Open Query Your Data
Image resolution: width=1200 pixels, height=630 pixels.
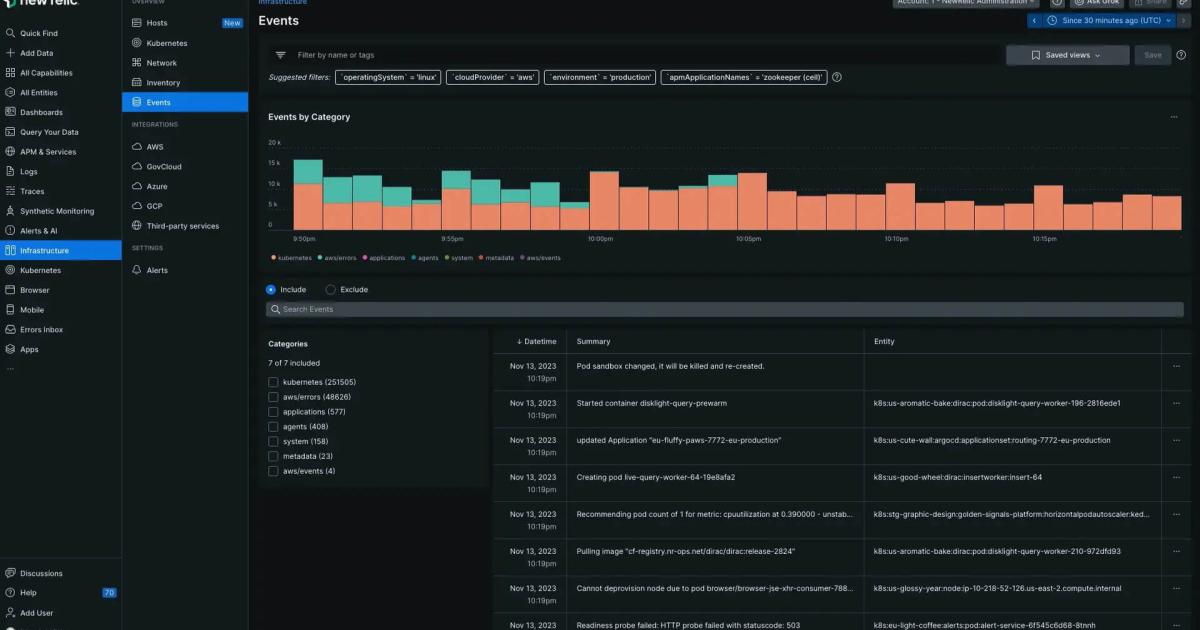pyautogui.click(x=49, y=132)
